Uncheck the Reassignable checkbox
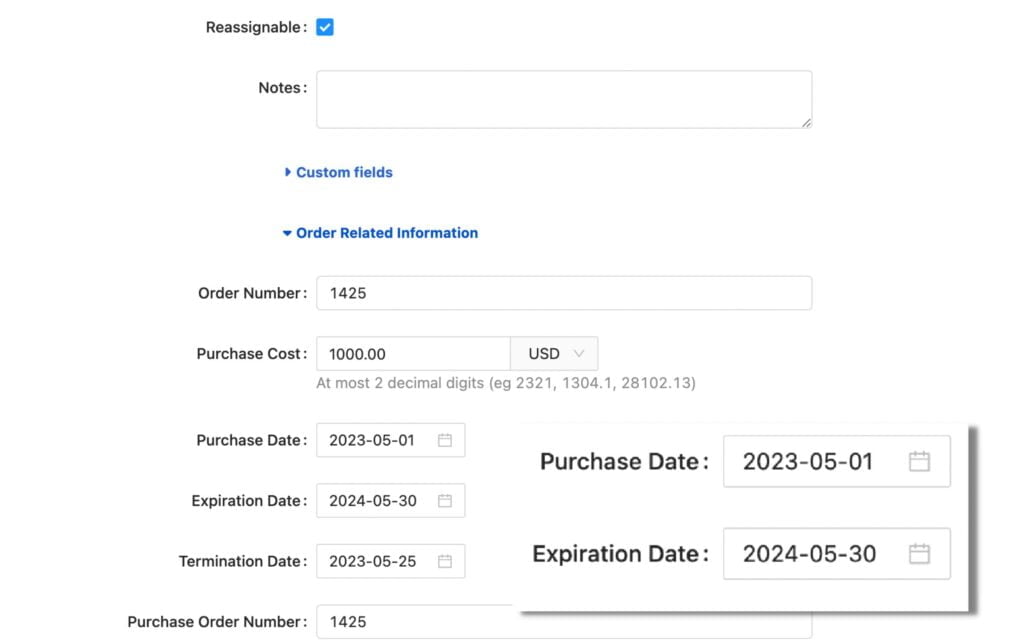This screenshot has width=1024, height=640. (x=324, y=27)
